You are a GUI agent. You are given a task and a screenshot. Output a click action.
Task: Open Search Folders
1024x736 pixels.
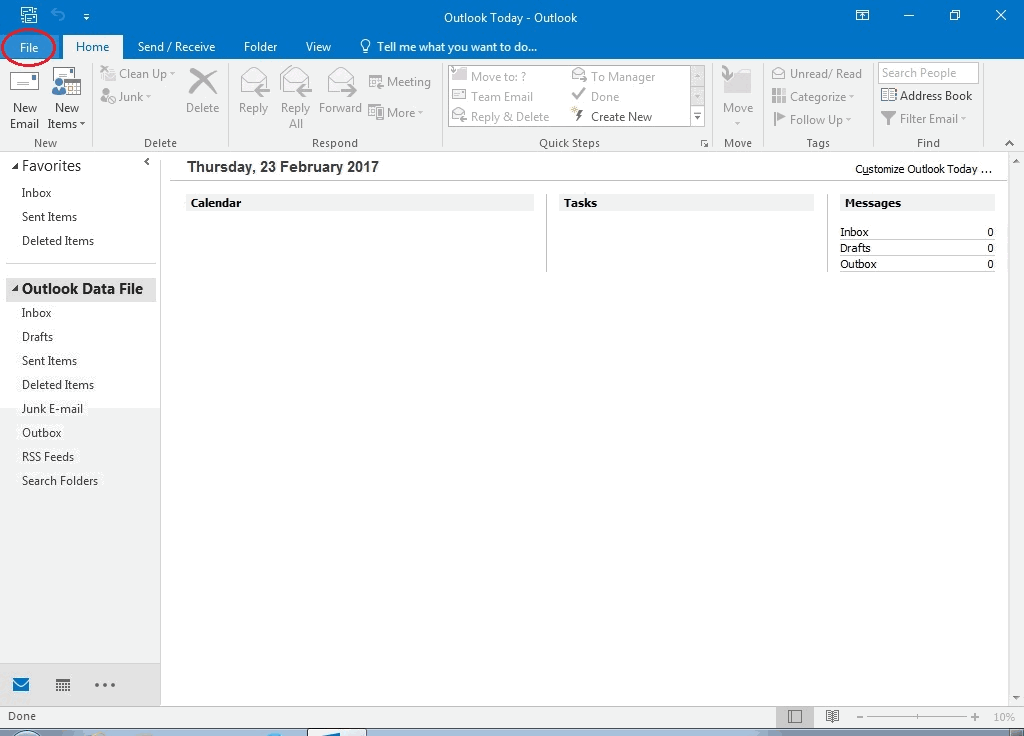(x=59, y=481)
